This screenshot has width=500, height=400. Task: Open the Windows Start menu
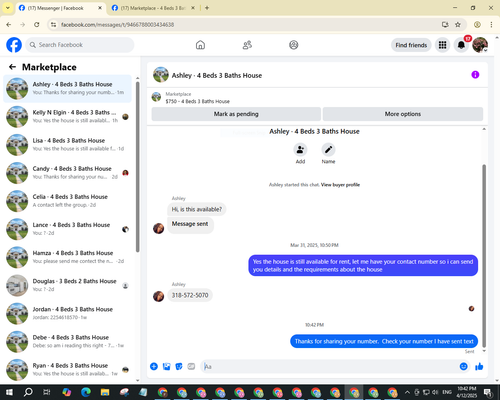tap(9, 392)
